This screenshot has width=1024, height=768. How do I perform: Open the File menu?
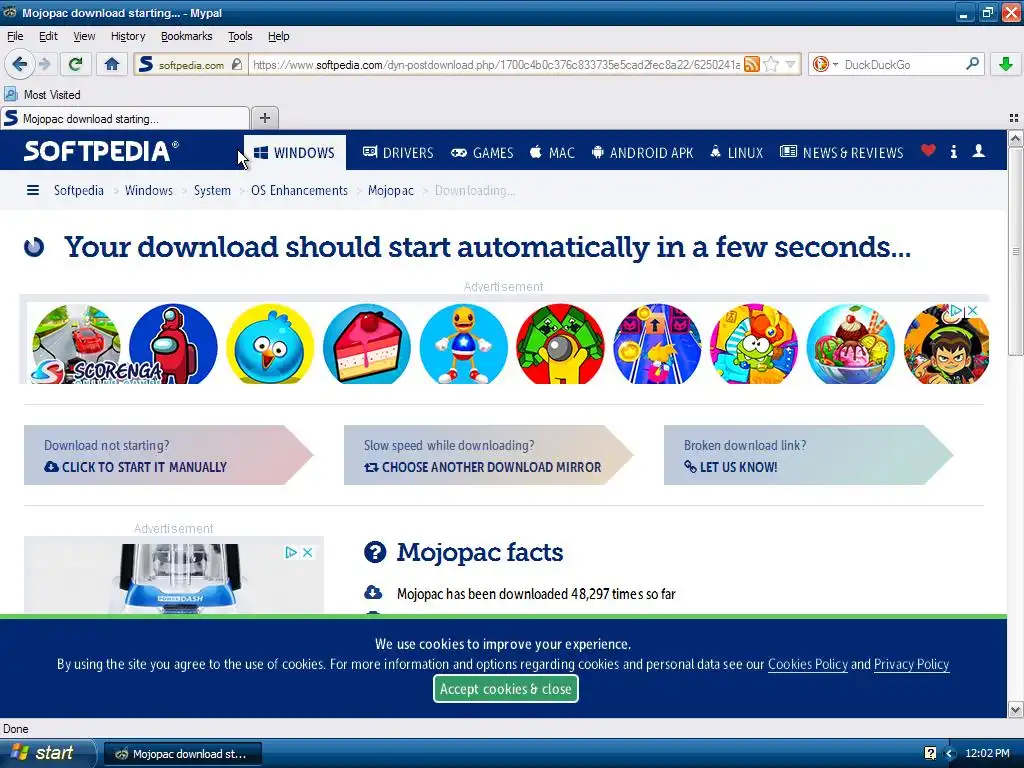15,36
